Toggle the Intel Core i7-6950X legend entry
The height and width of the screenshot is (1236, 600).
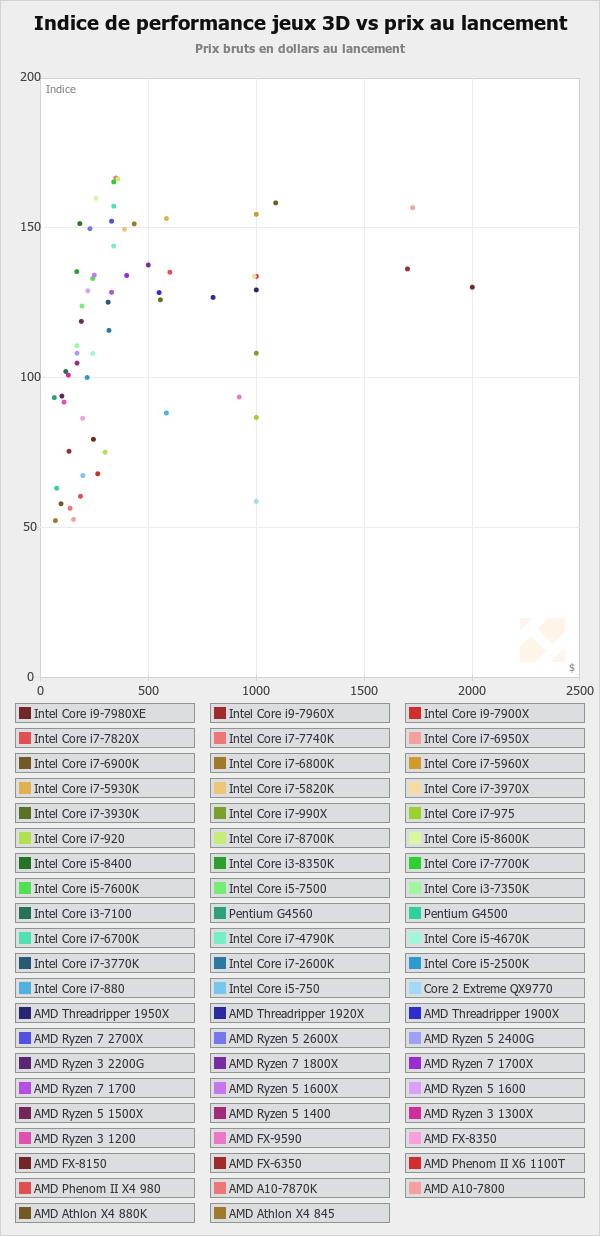[495, 738]
